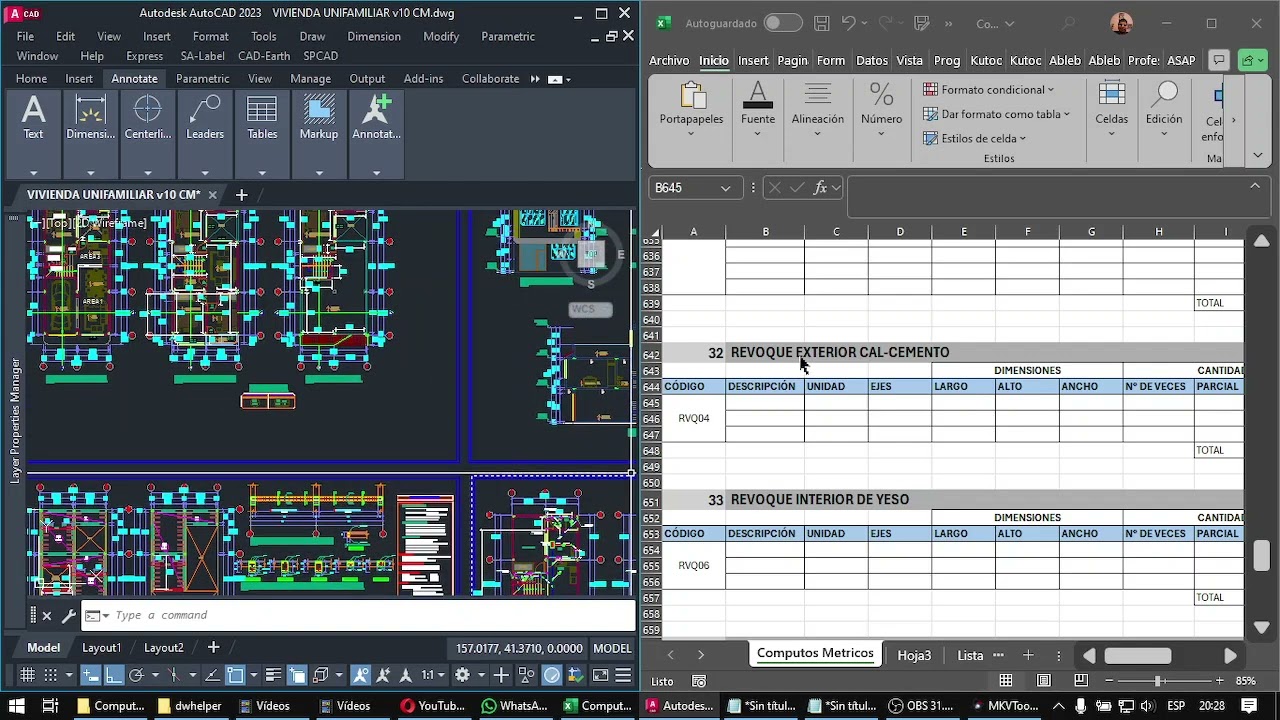Click the Excel insert function fx icon
Viewport: 1280px width, 720px height.
tap(820, 187)
